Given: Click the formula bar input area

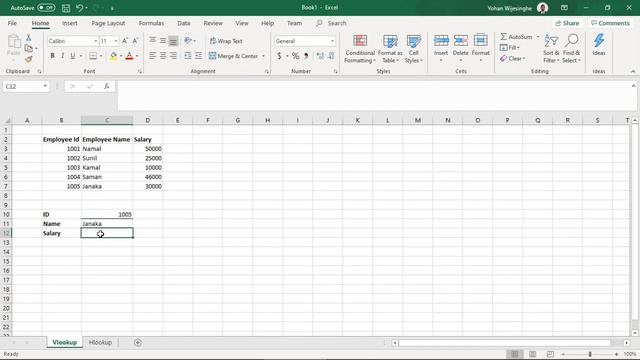Looking at the screenshot, I should pos(374,96).
